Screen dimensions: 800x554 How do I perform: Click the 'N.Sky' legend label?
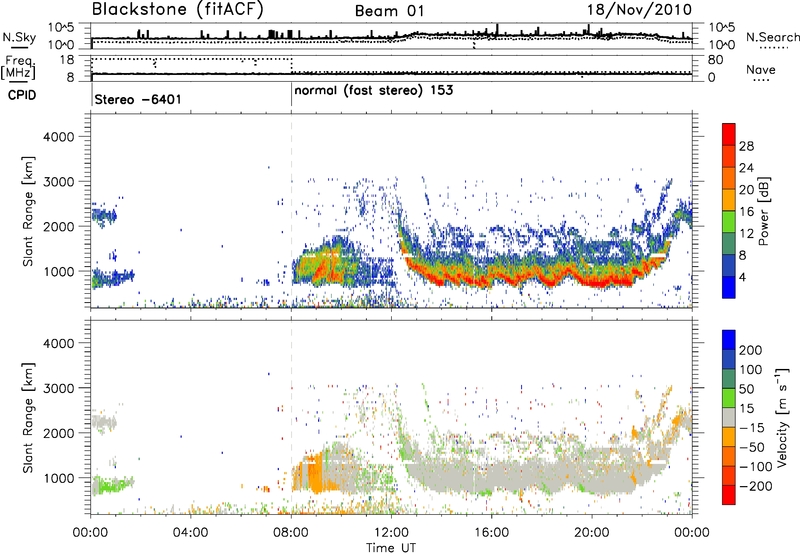tap(19, 37)
